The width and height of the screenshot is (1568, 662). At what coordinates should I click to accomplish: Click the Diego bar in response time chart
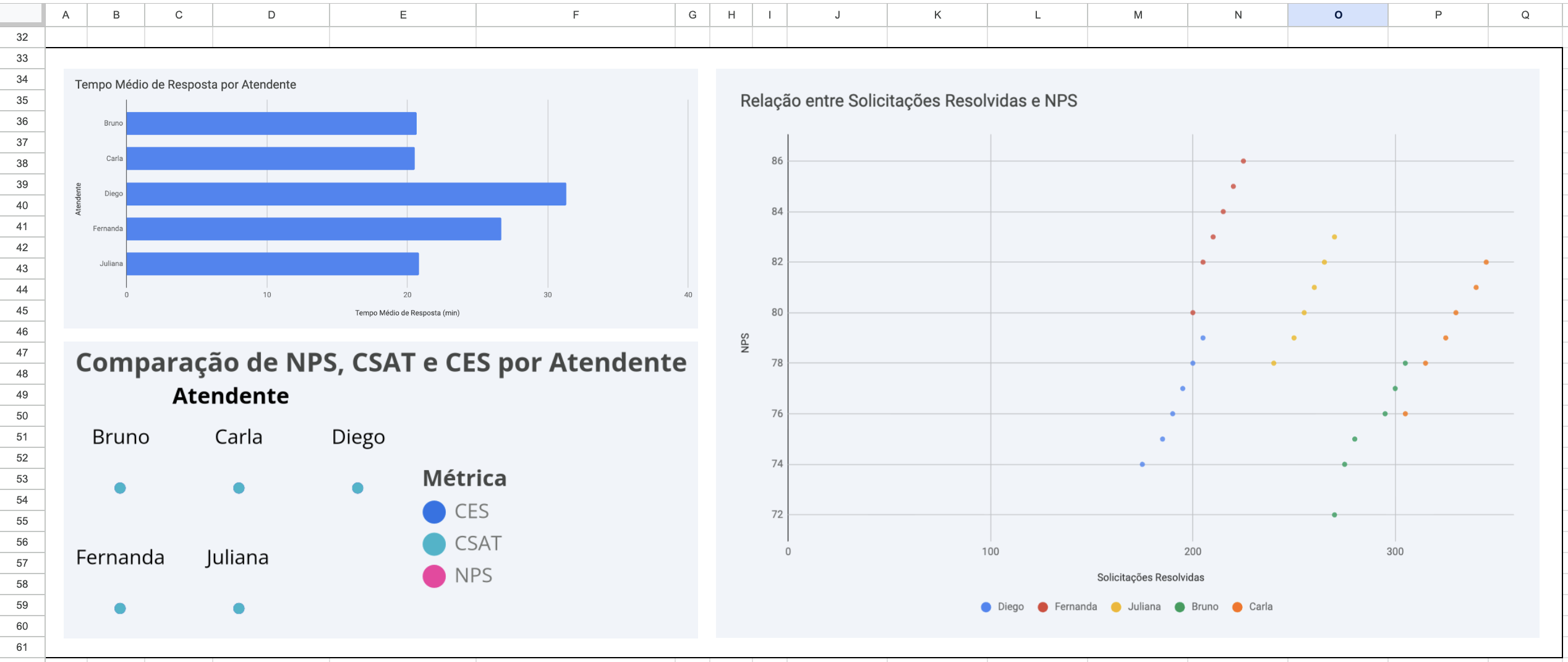coord(346,194)
